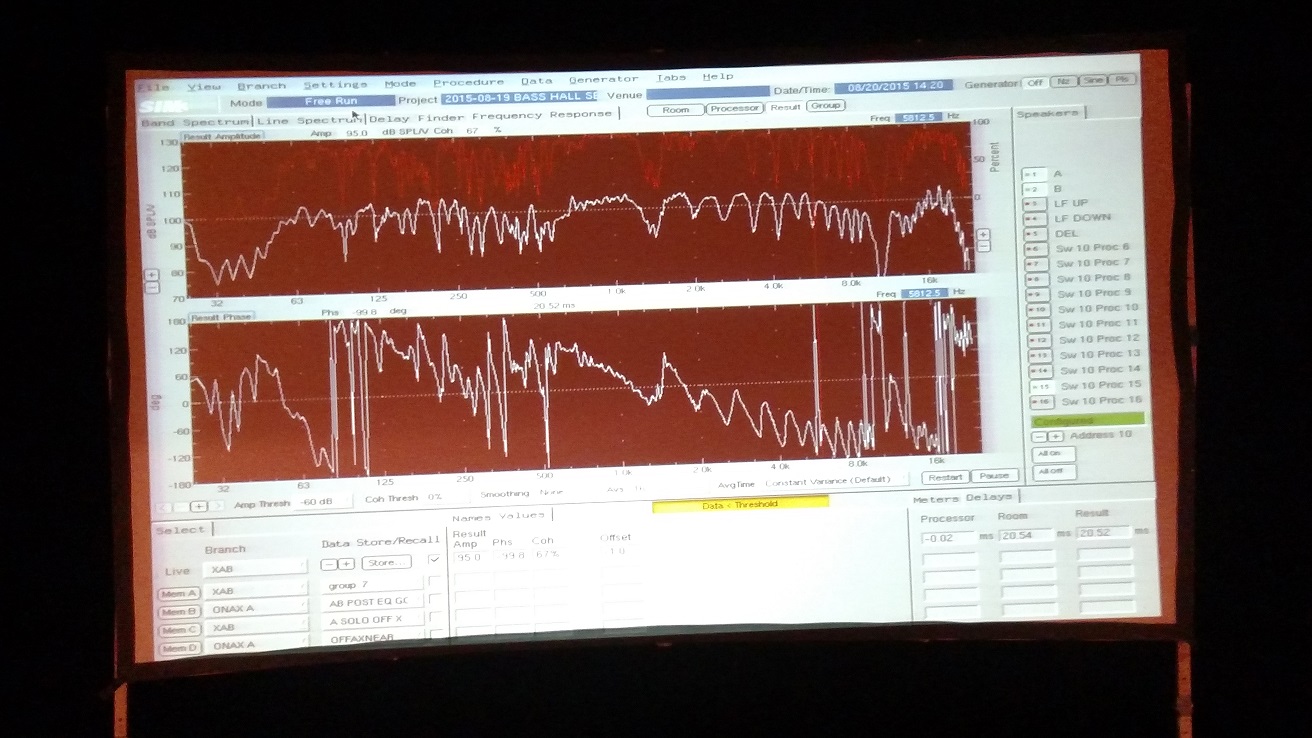Set Generator to Sine
The height and width of the screenshot is (738, 1312).
pos(1093,81)
